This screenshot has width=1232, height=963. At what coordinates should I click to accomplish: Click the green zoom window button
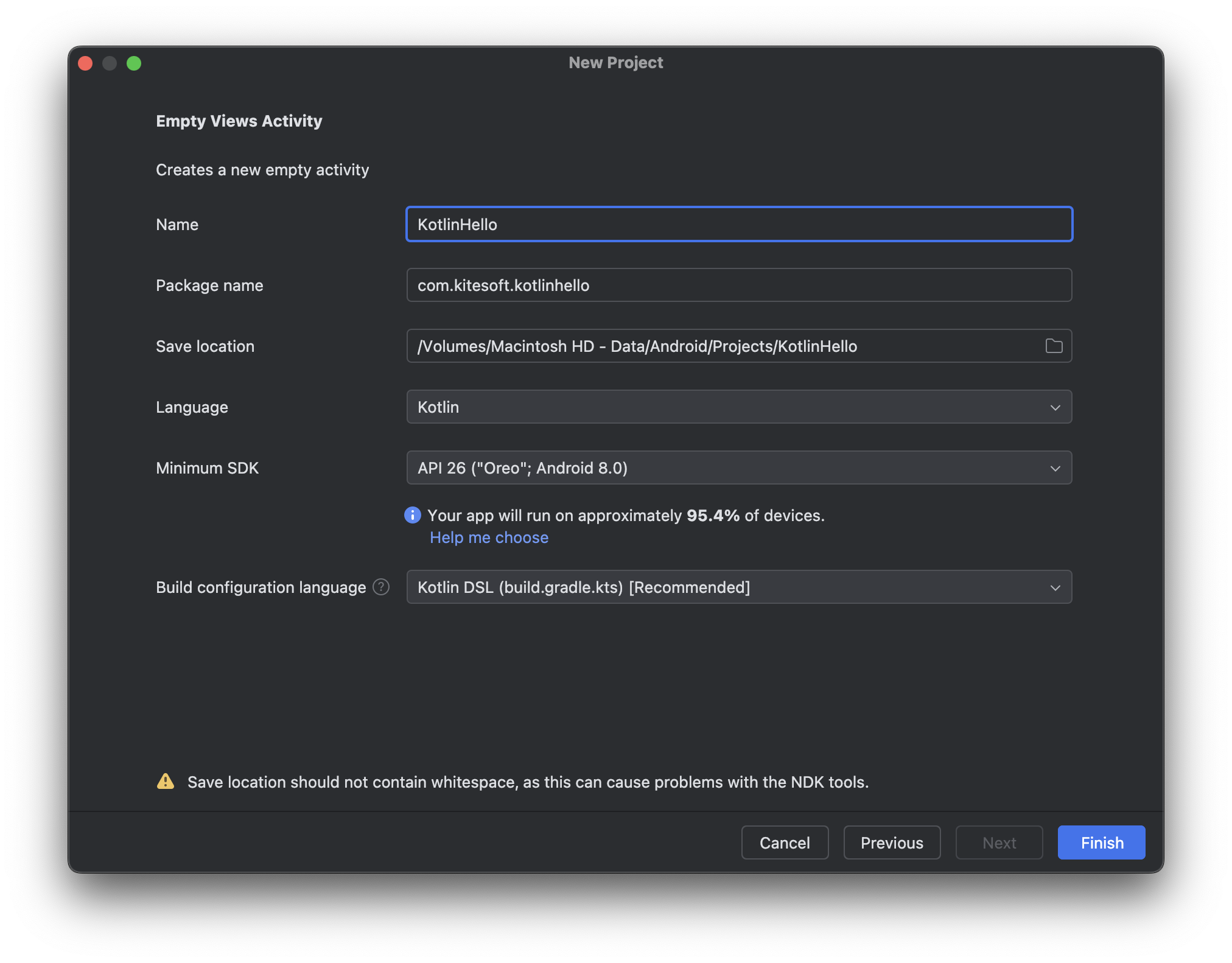[x=134, y=63]
